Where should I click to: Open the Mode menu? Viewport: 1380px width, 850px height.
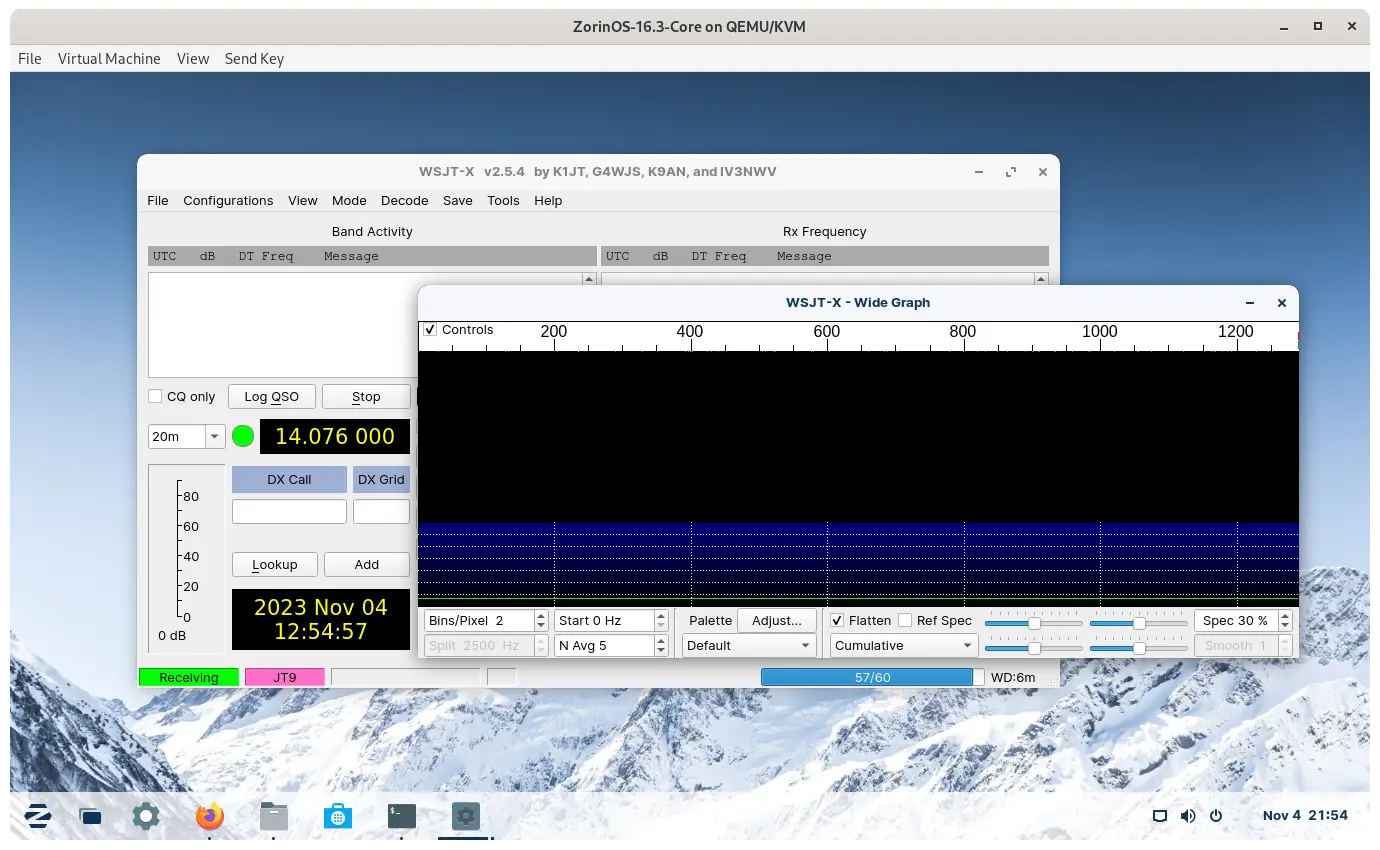click(349, 201)
